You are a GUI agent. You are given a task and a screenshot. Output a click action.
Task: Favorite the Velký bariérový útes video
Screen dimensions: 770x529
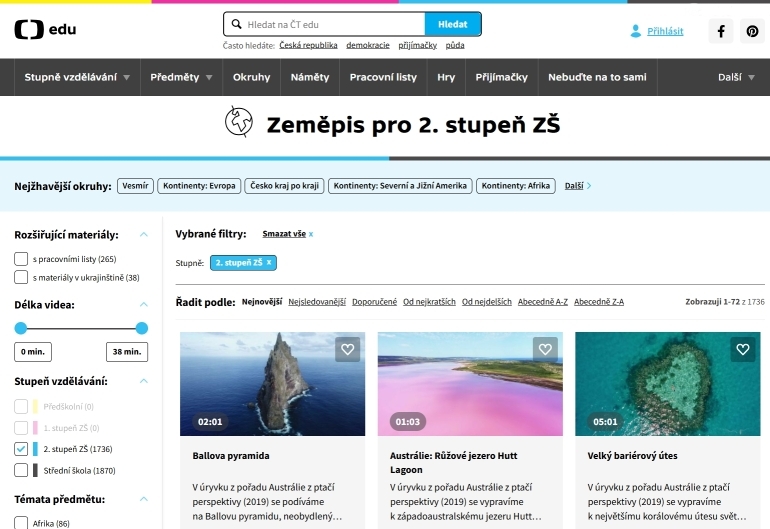(x=742, y=349)
